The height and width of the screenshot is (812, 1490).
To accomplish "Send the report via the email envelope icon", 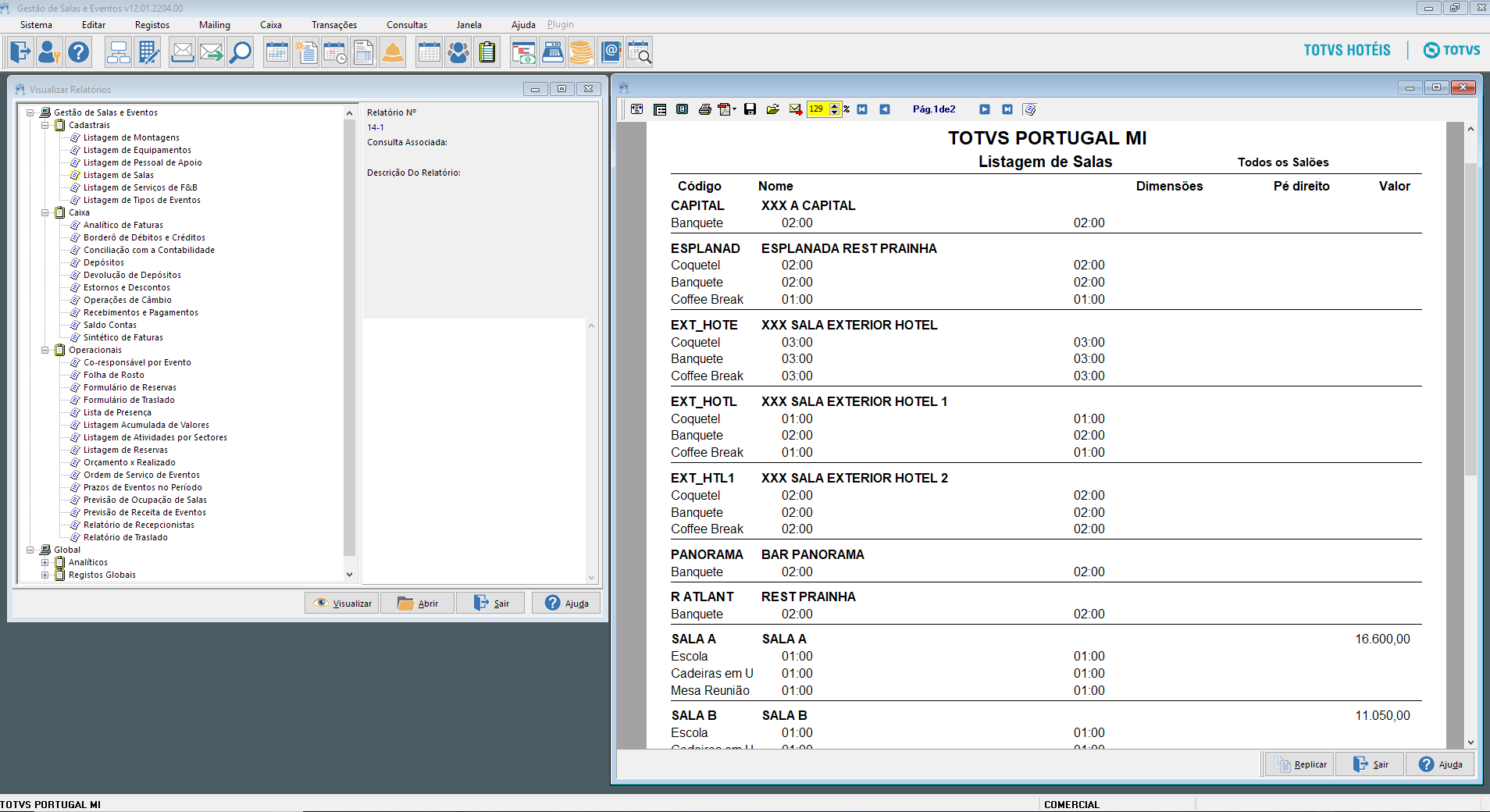I will point(795,109).
